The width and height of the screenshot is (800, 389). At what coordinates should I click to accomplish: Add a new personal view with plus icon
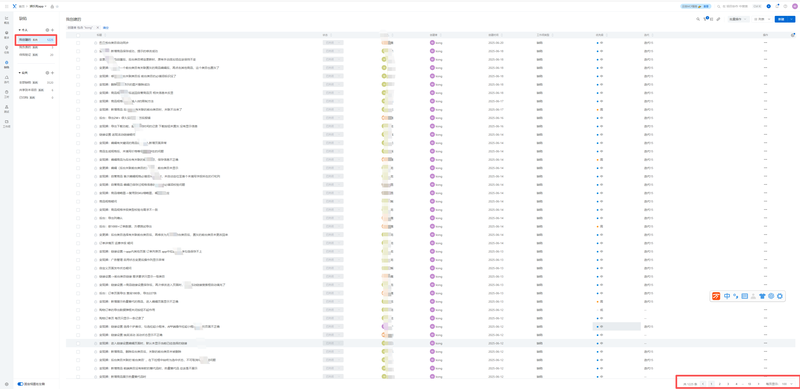point(53,31)
